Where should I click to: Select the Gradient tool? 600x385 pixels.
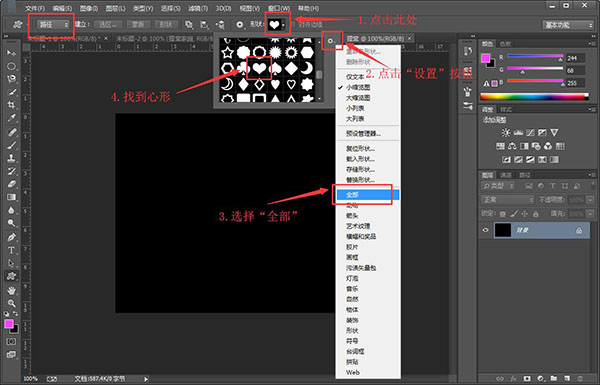[x=11, y=197]
